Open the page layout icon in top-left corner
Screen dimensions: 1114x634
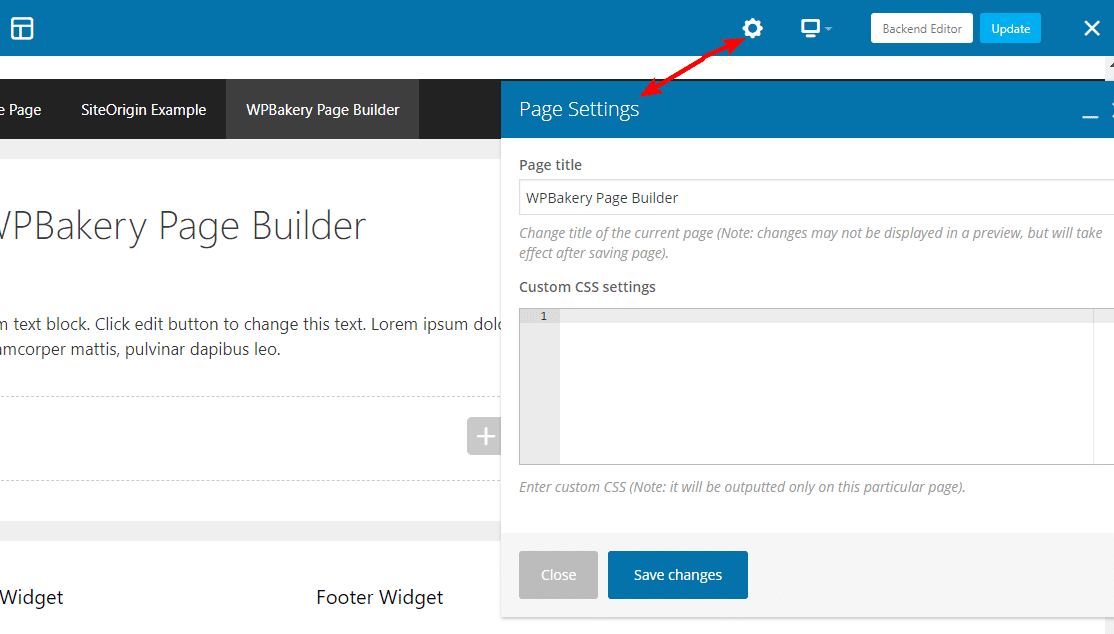pyautogui.click(x=22, y=28)
